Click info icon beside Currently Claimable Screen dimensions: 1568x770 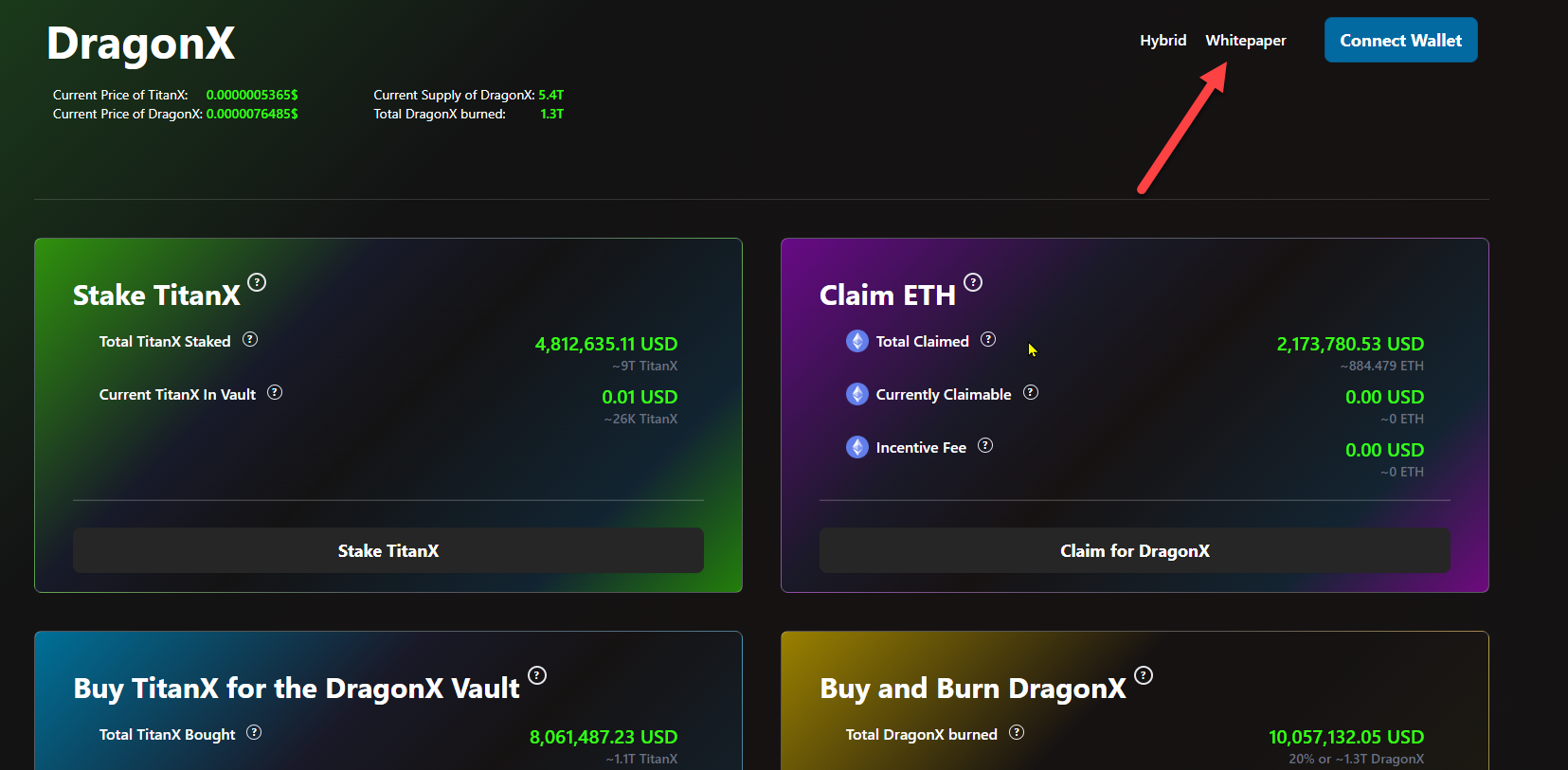pos(1031,392)
